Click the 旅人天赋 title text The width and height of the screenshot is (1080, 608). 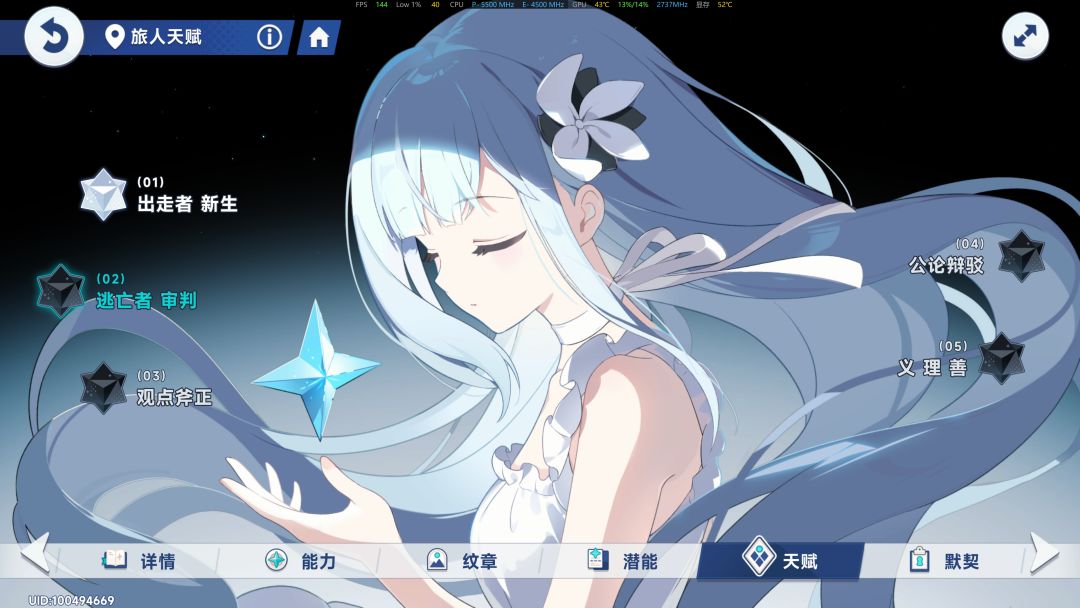point(166,36)
